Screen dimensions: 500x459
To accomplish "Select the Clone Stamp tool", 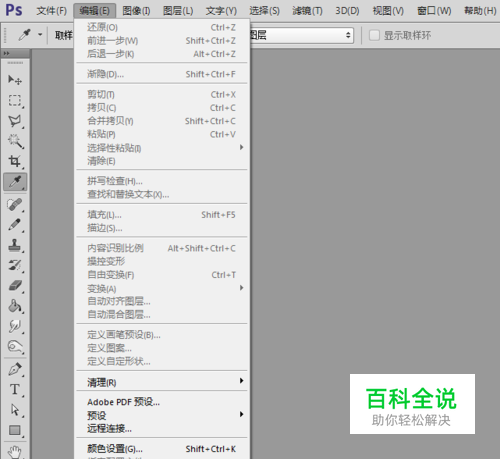I will pos(15,245).
